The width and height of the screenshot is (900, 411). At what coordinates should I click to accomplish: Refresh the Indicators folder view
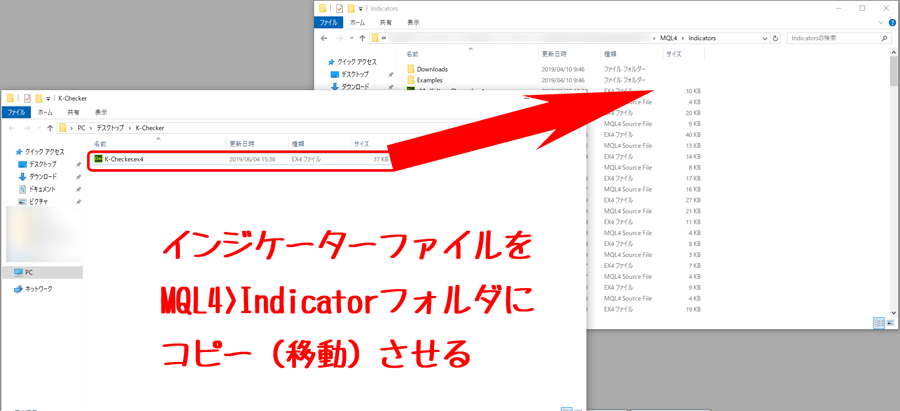point(776,38)
